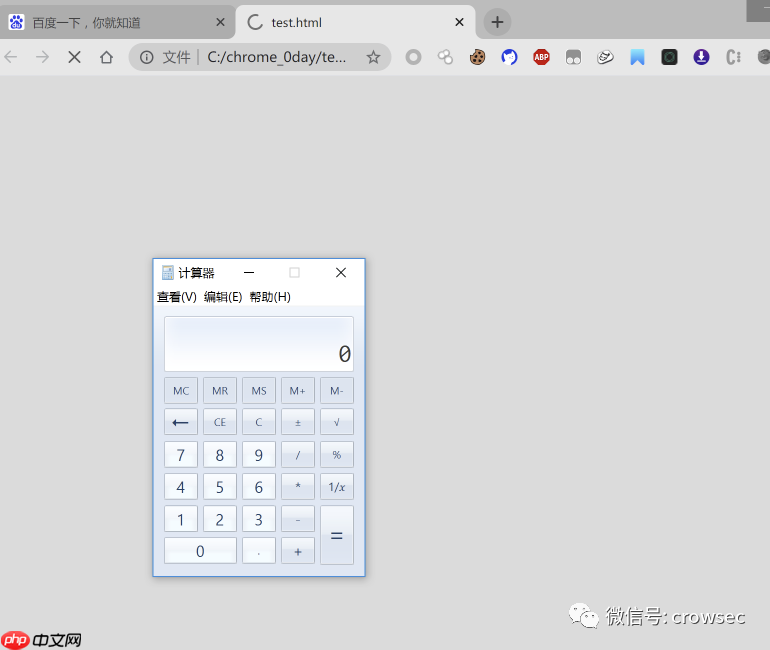Viewport: 770px width, 650px height.
Task: Open the cookie extension icon
Action: tap(477, 57)
